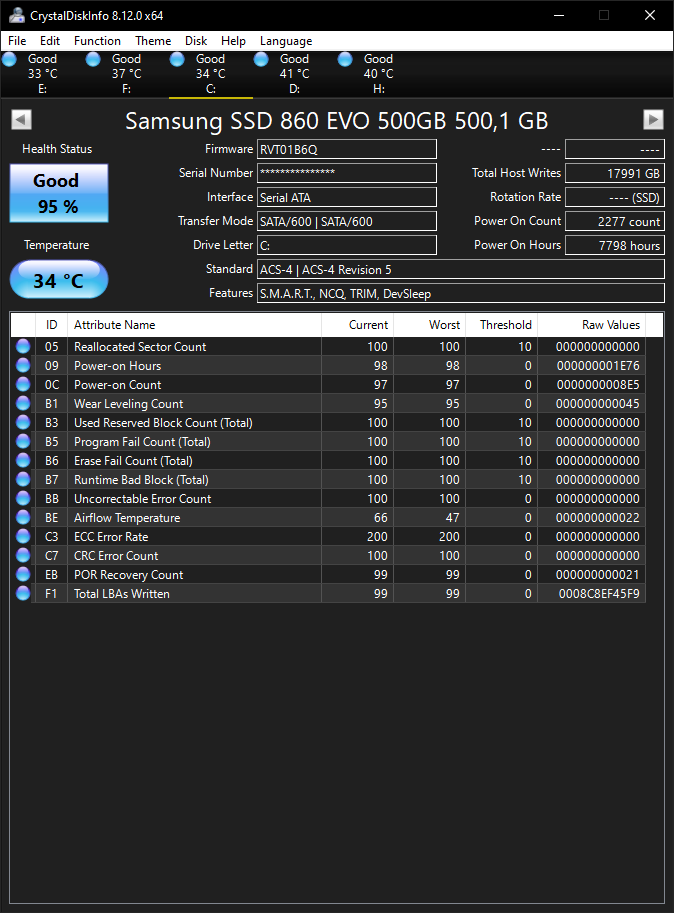Open the Function menu
This screenshot has width=674, height=913.
(x=97, y=41)
